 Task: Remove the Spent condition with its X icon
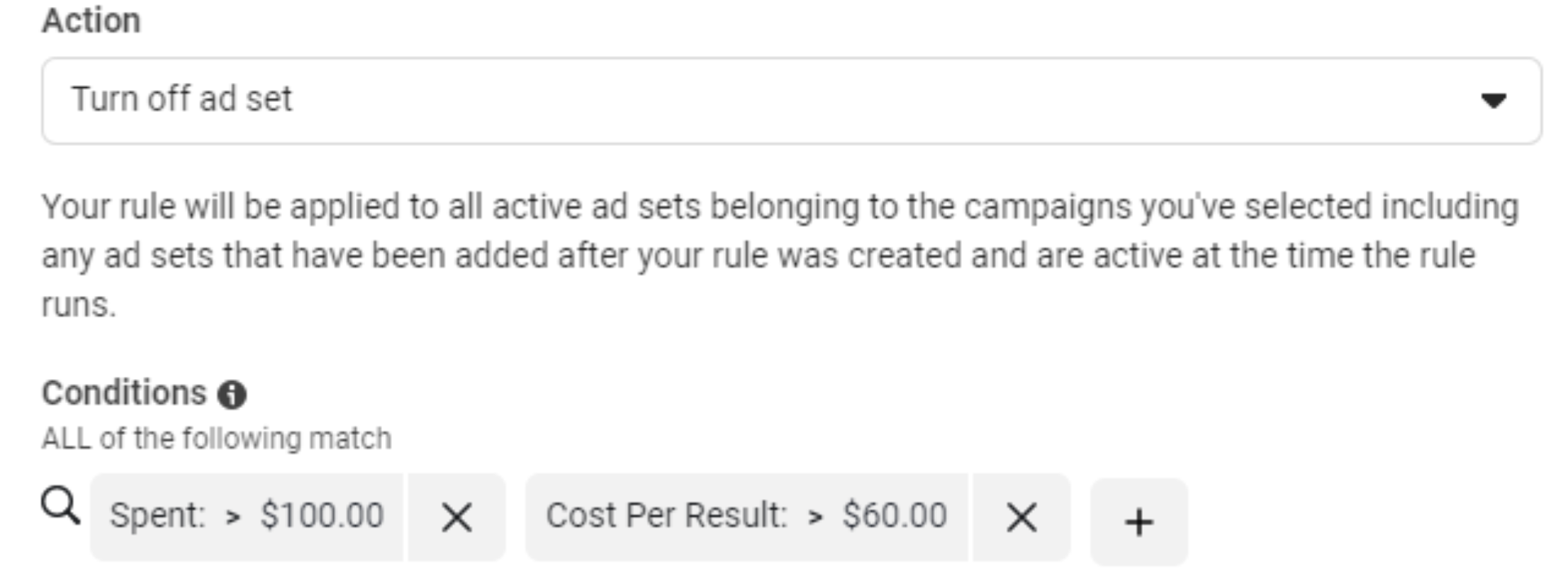click(457, 517)
